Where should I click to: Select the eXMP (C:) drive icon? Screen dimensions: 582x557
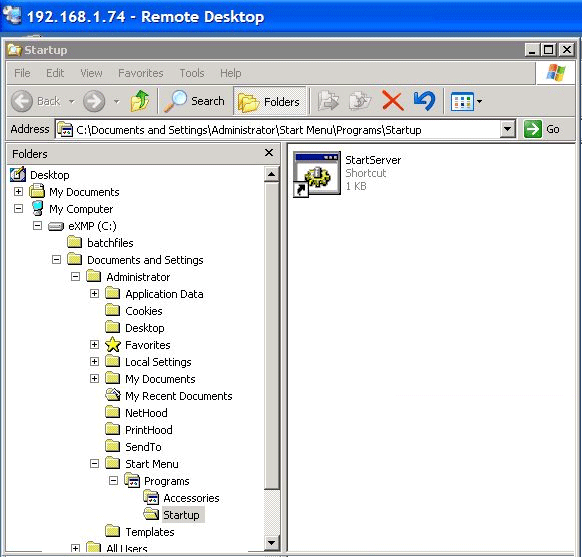[56, 226]
